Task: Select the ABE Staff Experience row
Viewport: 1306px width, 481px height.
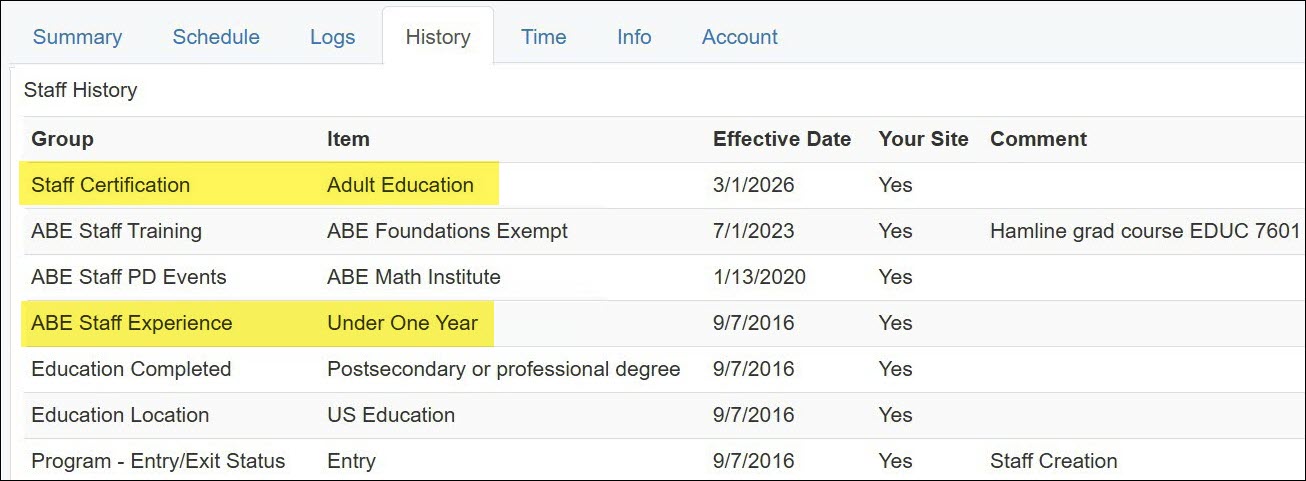Action: click(x=660, y=323)
